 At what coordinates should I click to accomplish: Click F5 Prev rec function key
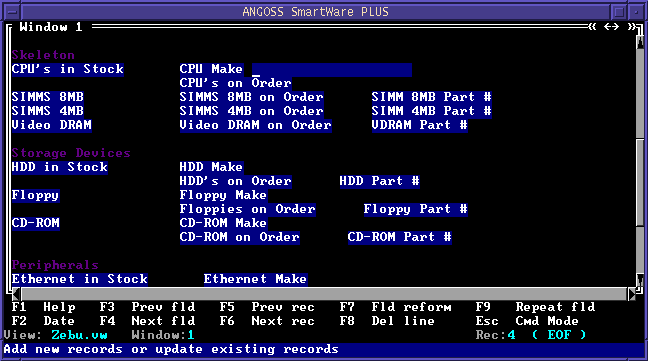[x=267, y=307]
